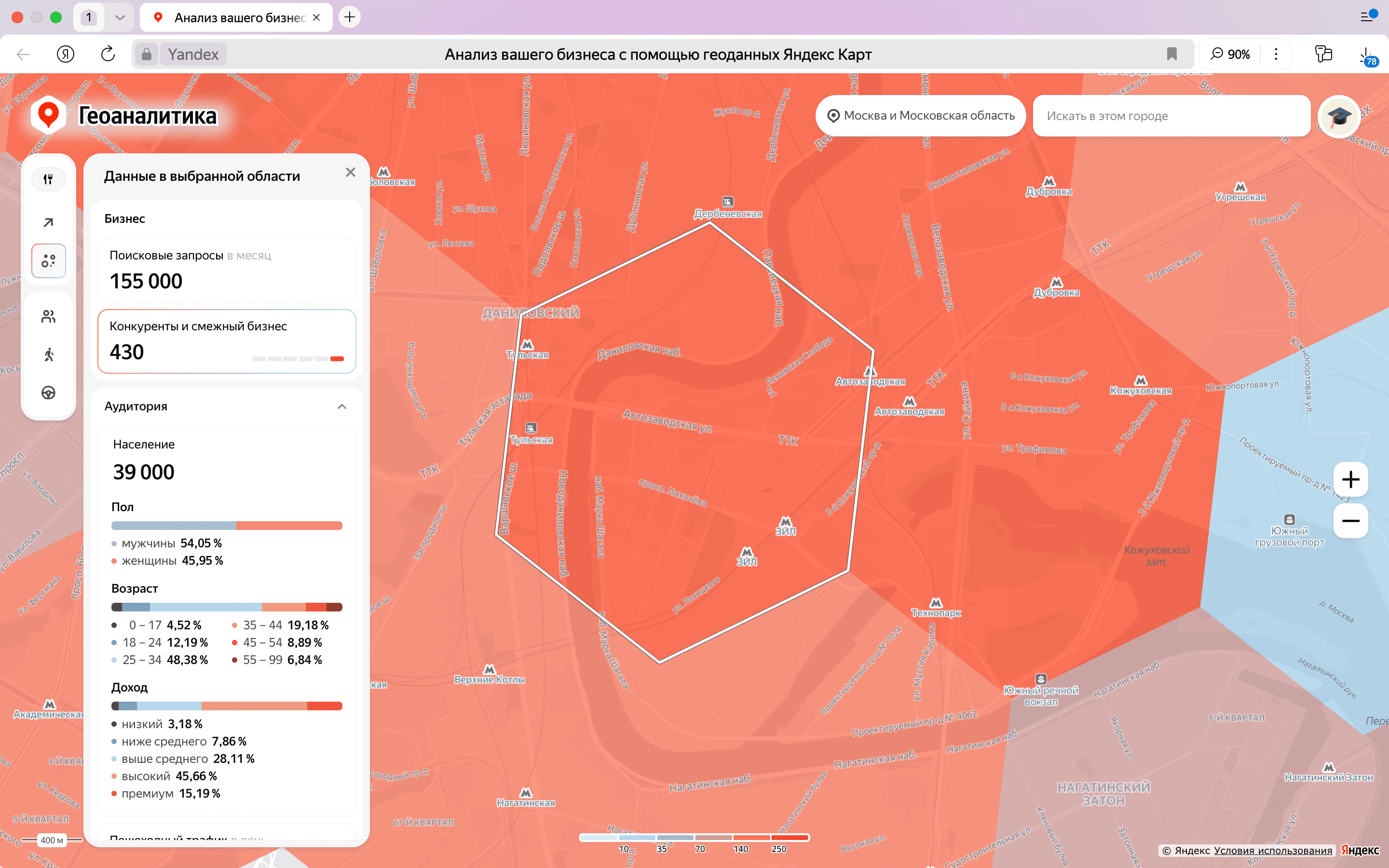Open a new browser tab
The image size is (1389, 868).
pos(350,17)
